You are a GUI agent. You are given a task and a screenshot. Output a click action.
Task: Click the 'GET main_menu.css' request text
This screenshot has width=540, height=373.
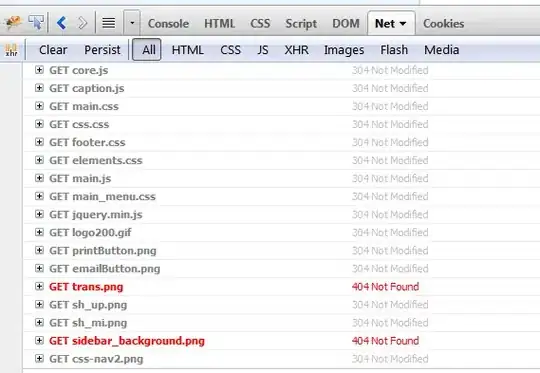pos(102,197)
